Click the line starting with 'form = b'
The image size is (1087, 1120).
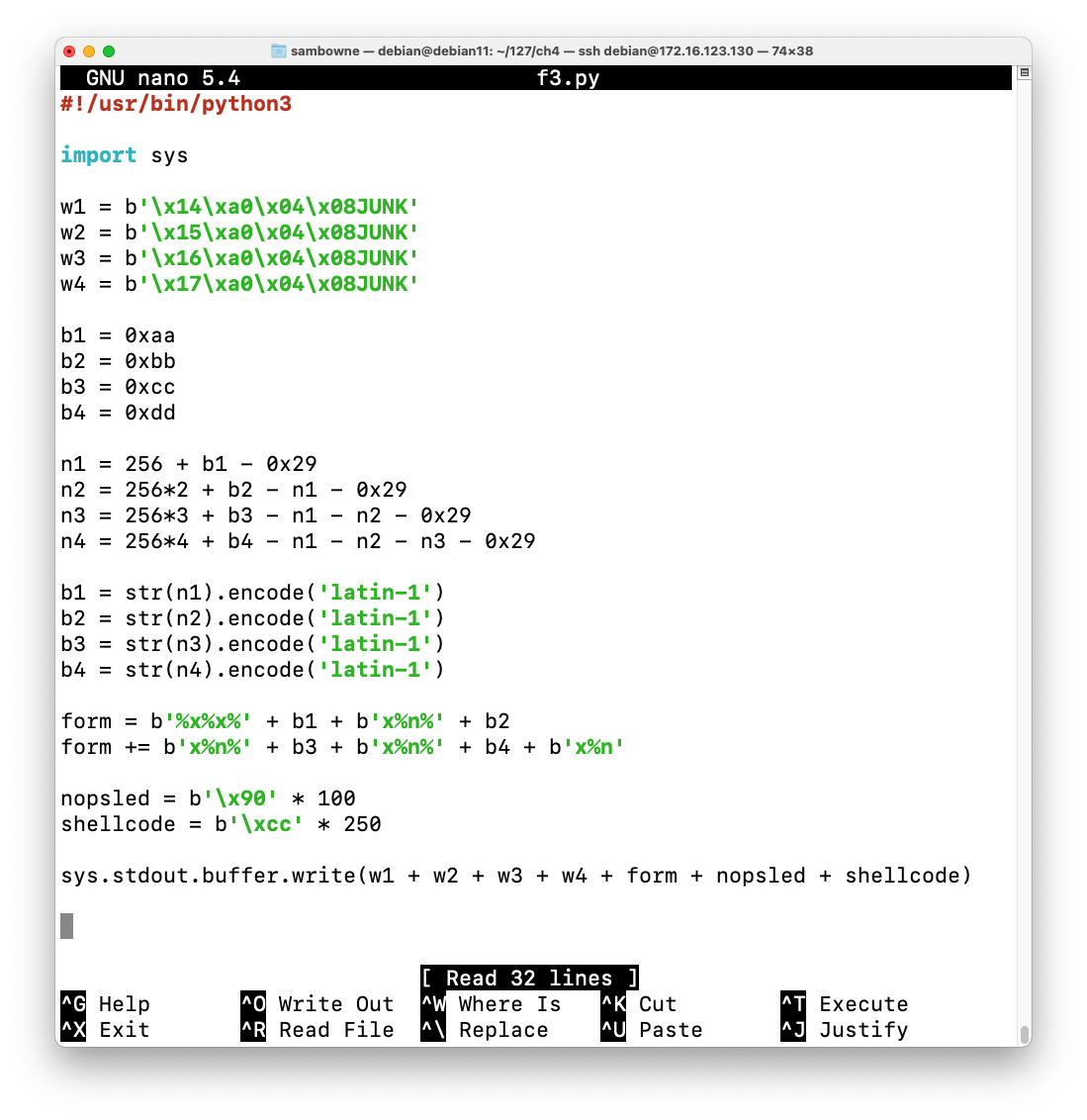click(285, 720)
